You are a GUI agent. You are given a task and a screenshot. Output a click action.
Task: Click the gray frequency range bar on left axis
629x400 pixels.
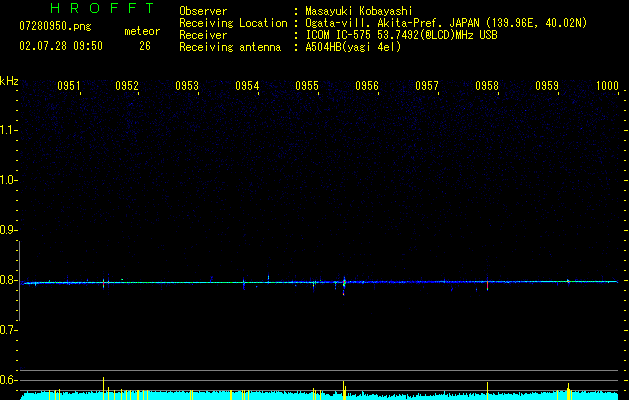pyautogui.click(x=19, y=281)
